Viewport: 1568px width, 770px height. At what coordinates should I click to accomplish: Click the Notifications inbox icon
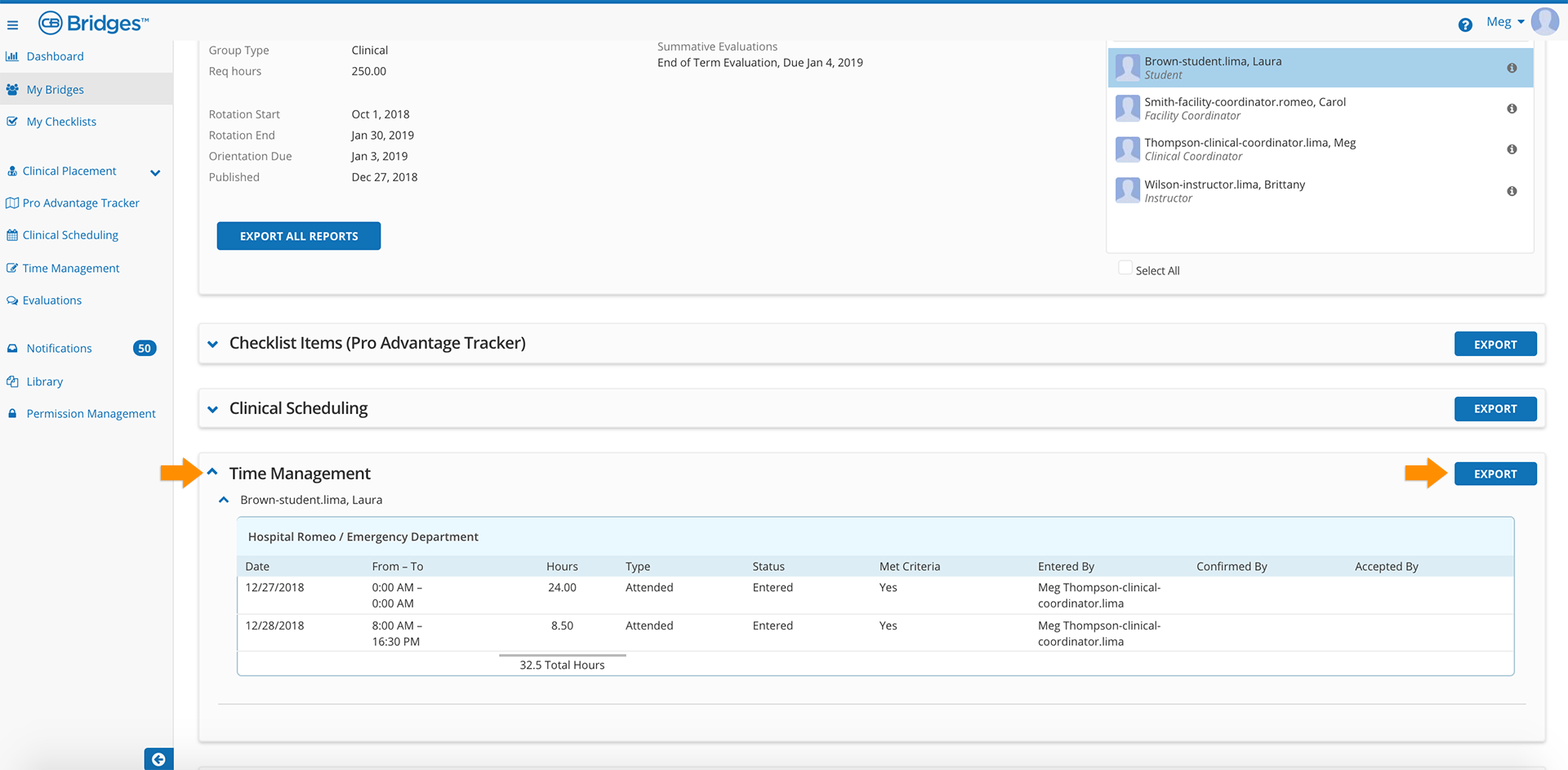(12, 348)
